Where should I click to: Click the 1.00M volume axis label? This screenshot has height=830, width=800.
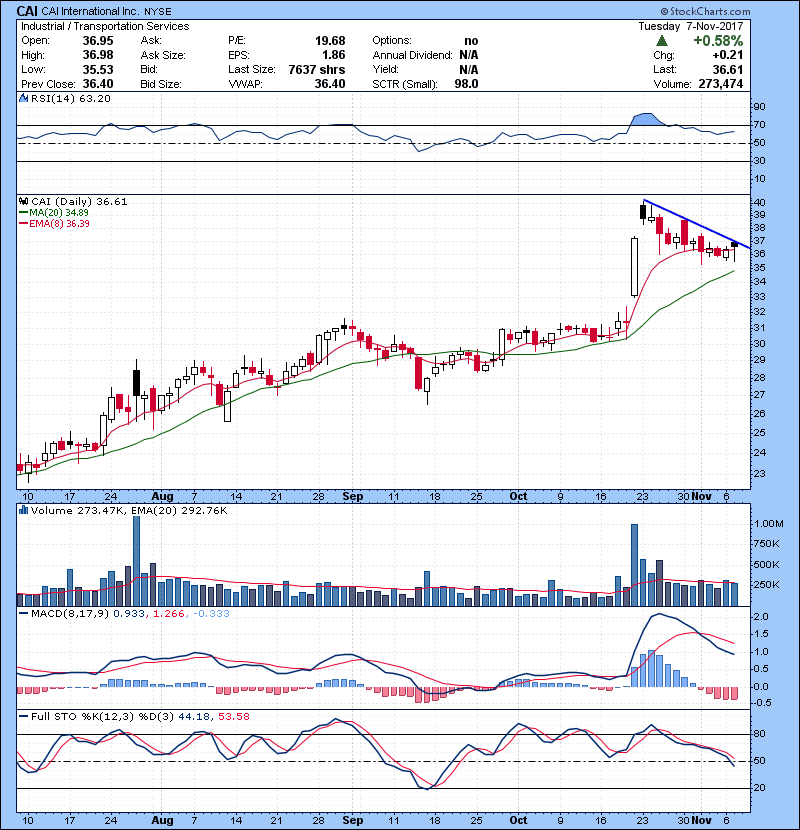(x=768, y=524)
